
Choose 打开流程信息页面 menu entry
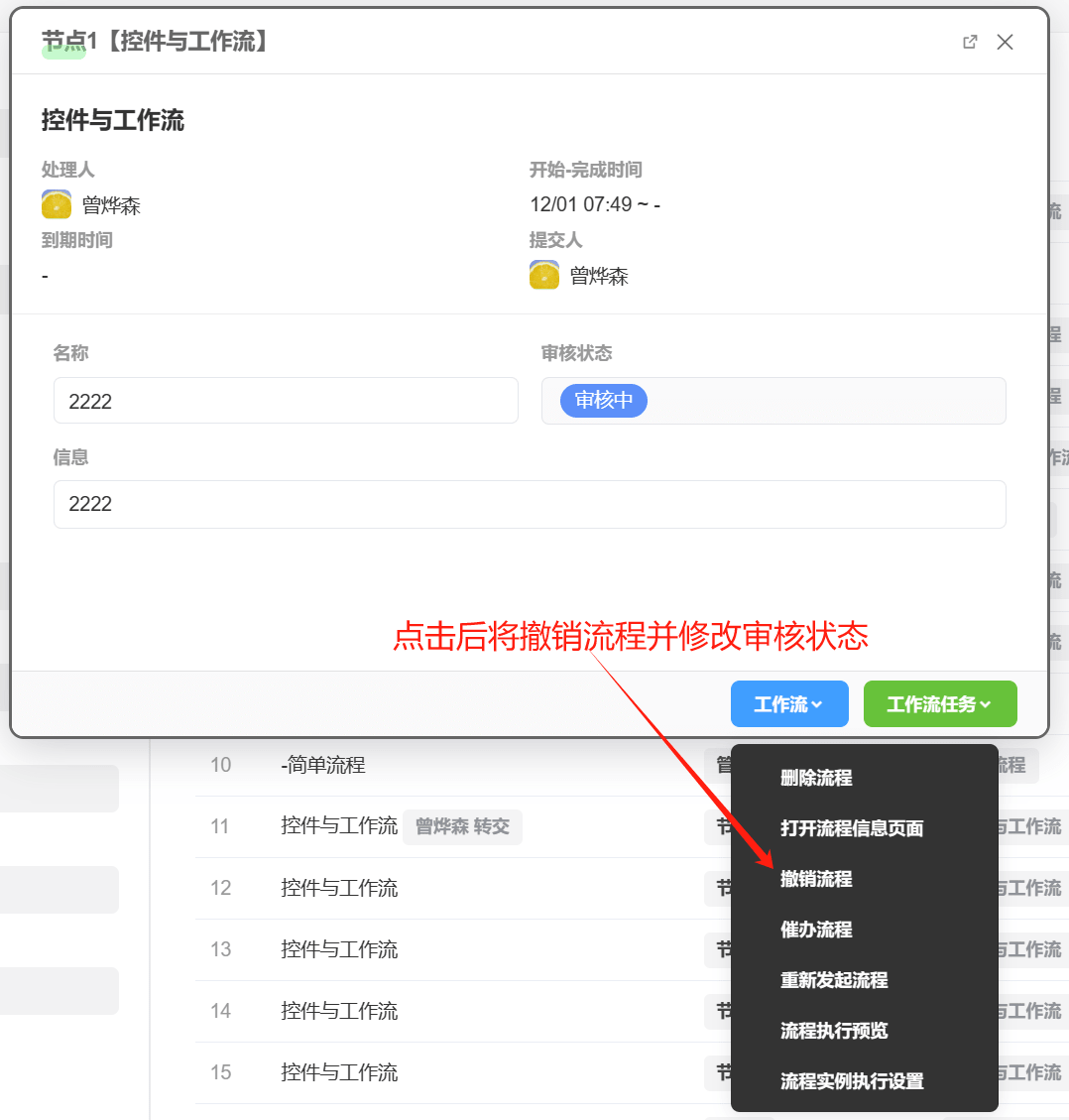point(852,828)
